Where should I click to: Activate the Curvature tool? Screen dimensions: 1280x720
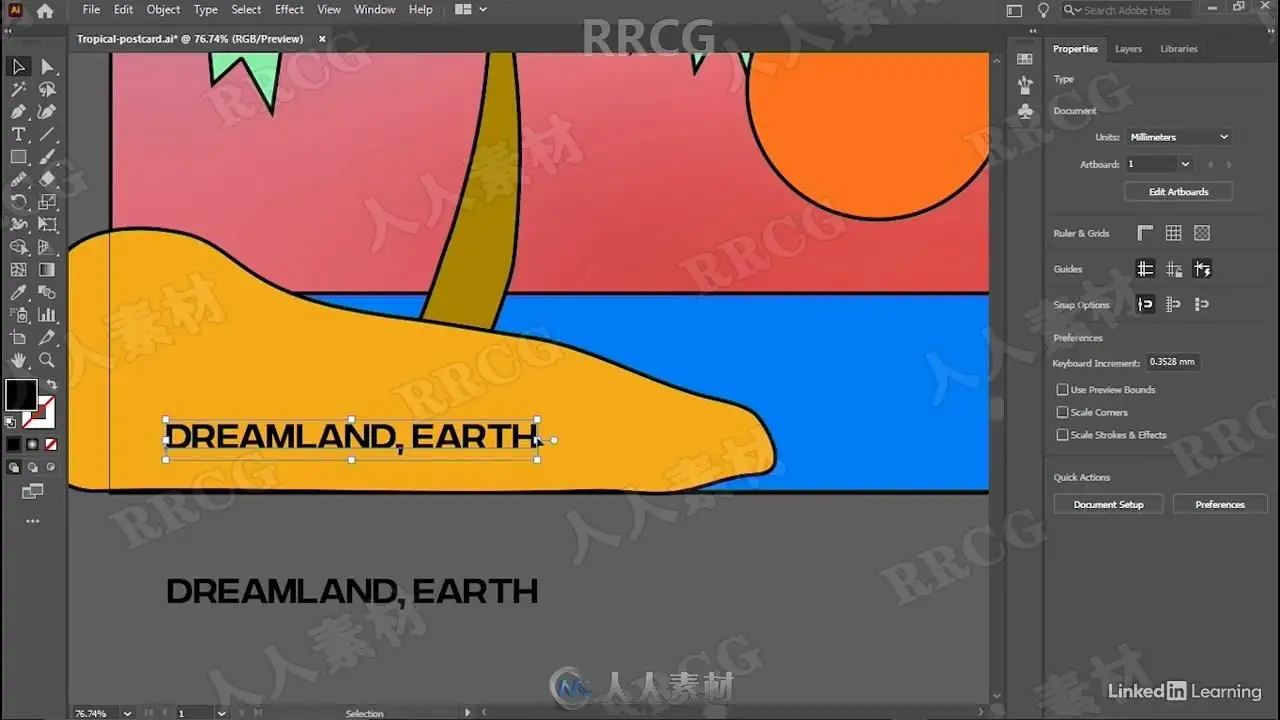coord(47,112)
